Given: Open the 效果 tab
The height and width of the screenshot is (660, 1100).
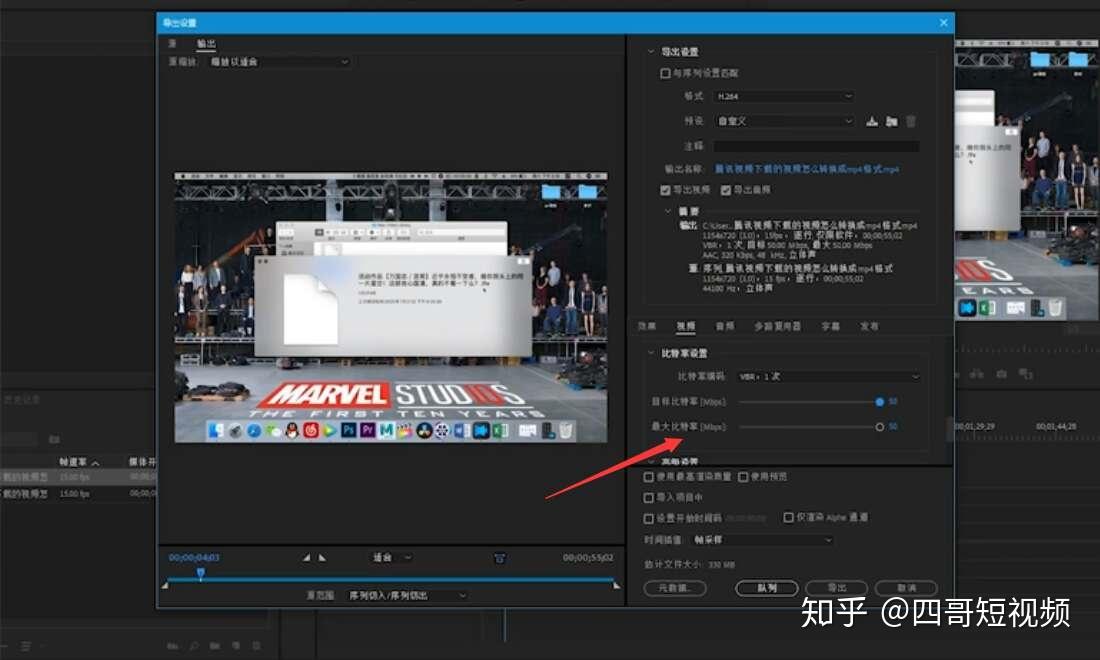Looking at the screenshot, I should click(x=647, y=326).
